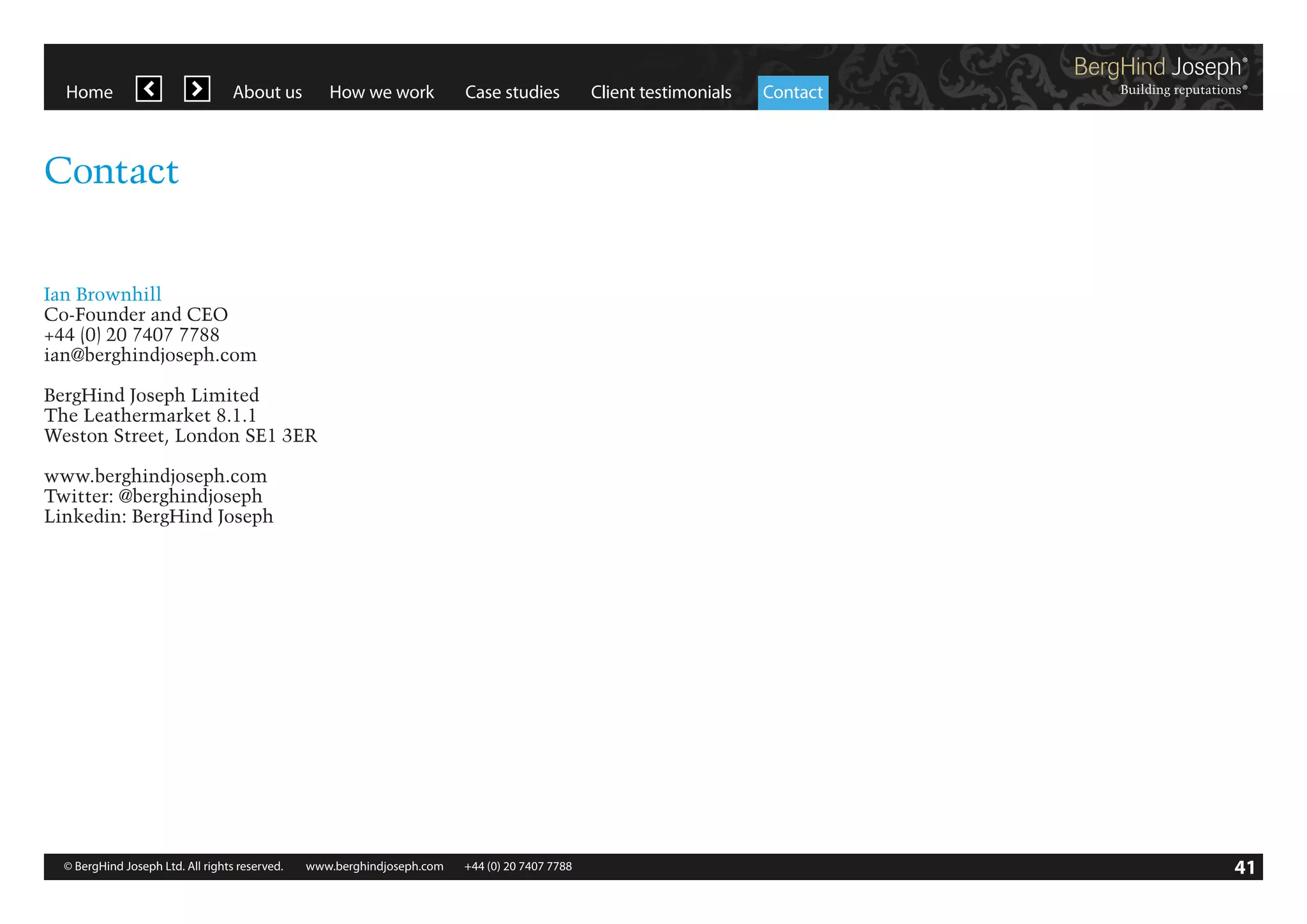Click the Linkedin BergHind Joseph line
Viewport: 1307px width, 924px height.
coord(158,516)
